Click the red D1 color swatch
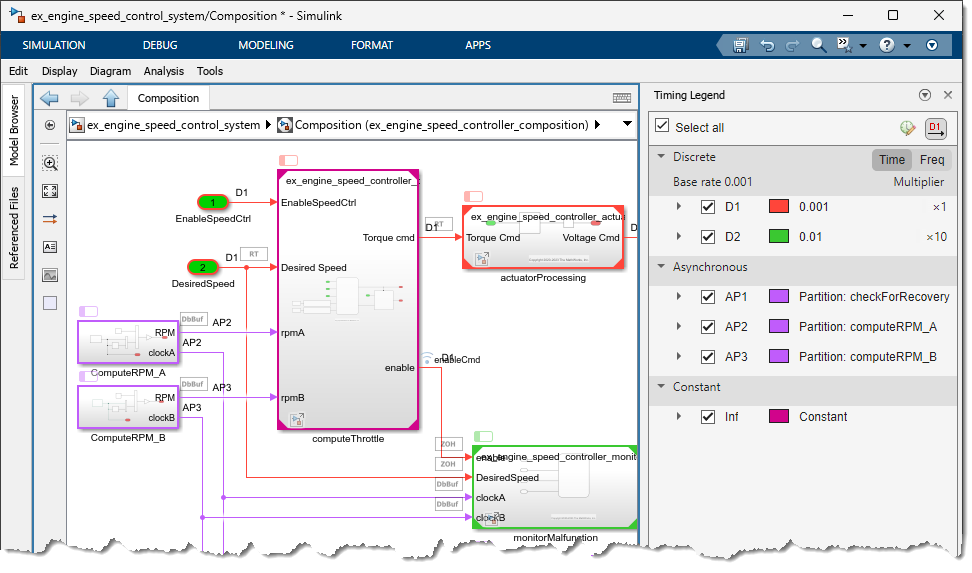The height and width of the screenshot is (573, 972). tap(779, 207)
